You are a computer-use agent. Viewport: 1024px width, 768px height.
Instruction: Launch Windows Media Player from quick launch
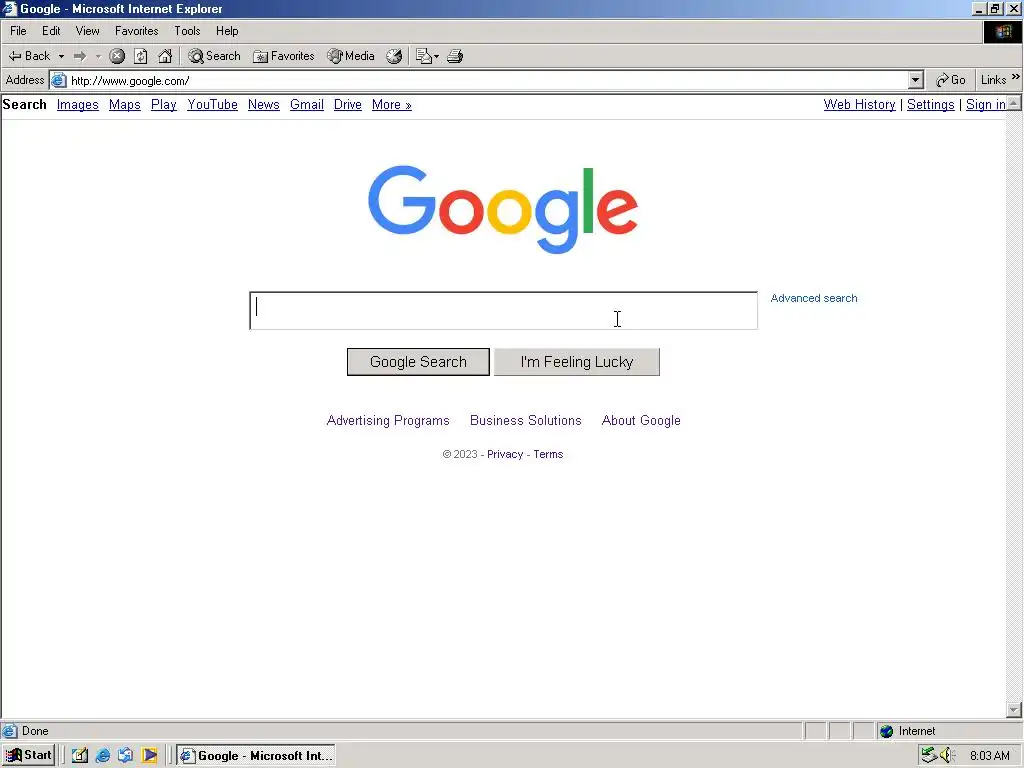(150, 756)
